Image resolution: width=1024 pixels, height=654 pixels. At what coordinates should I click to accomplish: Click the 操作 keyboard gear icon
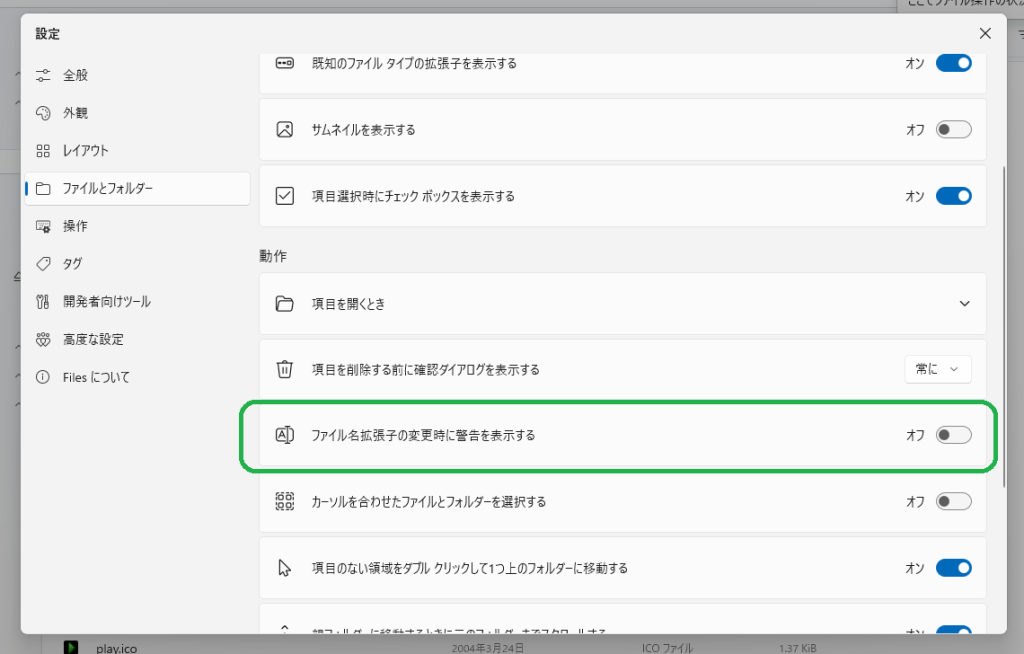coord(43,227)
